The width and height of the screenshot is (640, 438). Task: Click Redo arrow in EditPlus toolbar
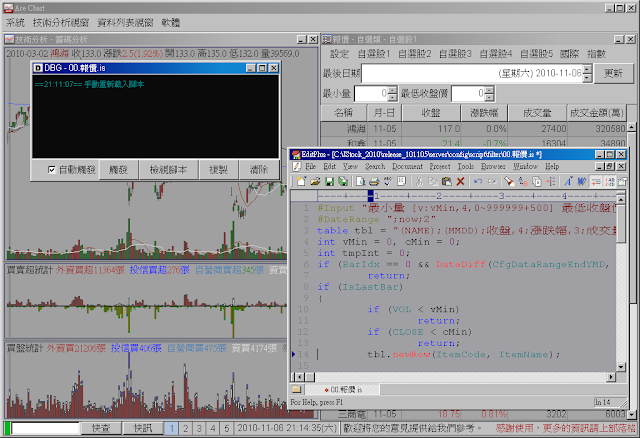coord(492,181)
